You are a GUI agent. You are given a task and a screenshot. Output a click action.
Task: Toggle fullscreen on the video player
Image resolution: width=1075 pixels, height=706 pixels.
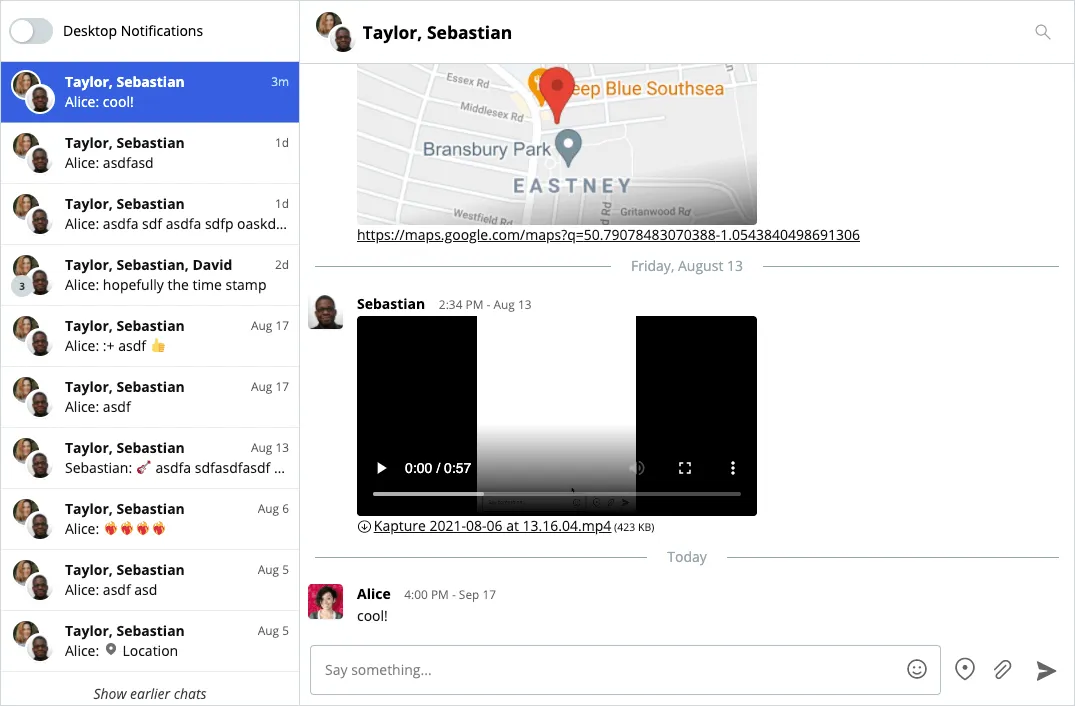pyautogui.click(x=685, y=468)
